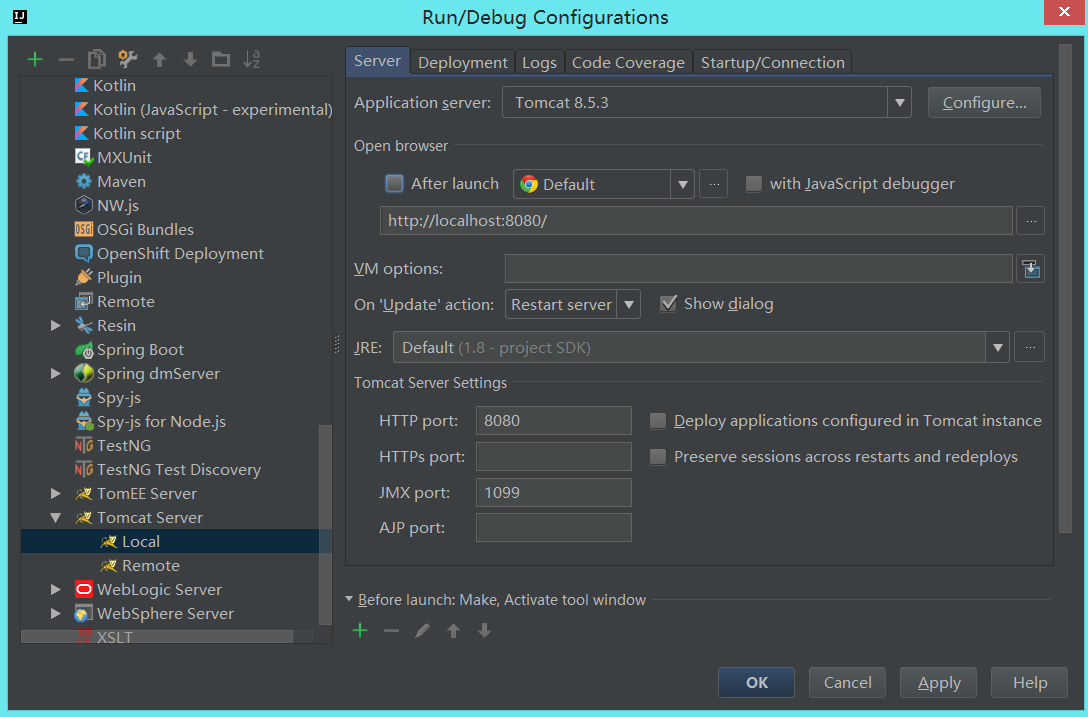Add new configuration with green plus
Image resolution: width=1088 pixels, height=717 pixels.
(x=35, y=60)
